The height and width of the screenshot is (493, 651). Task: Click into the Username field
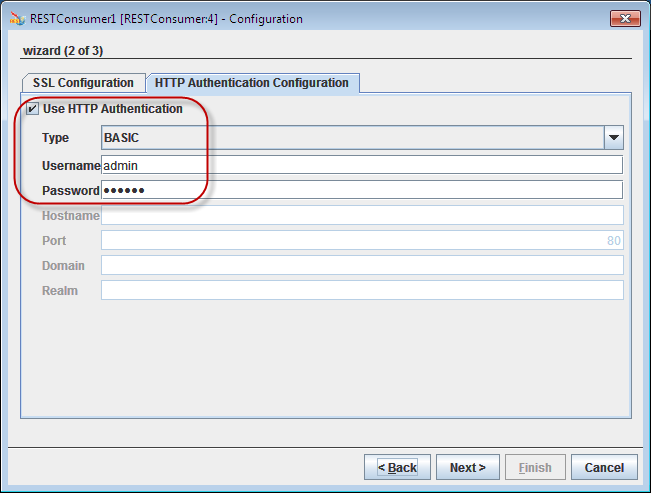point(362,165)
